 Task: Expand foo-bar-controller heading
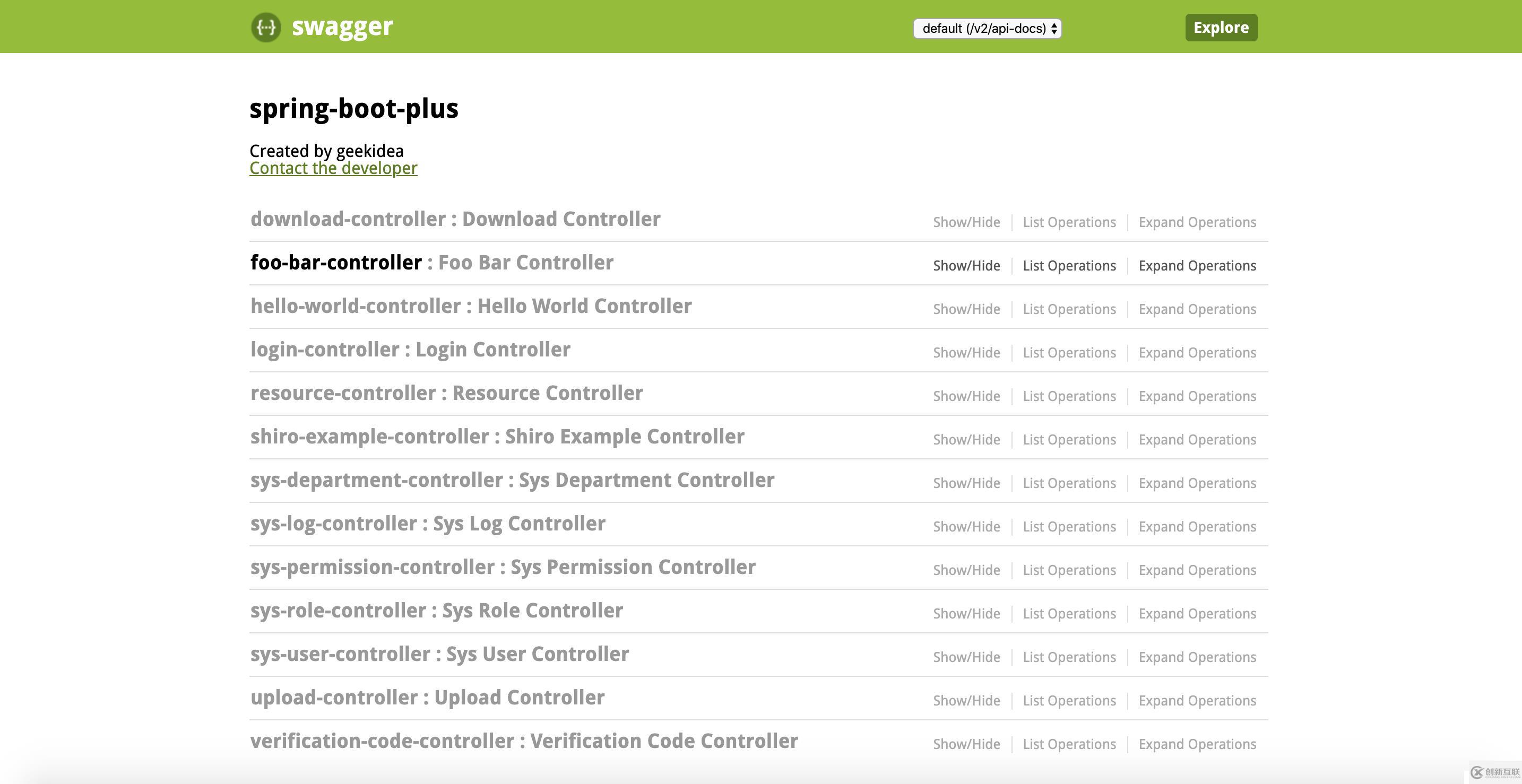click(x=432, y=263)
